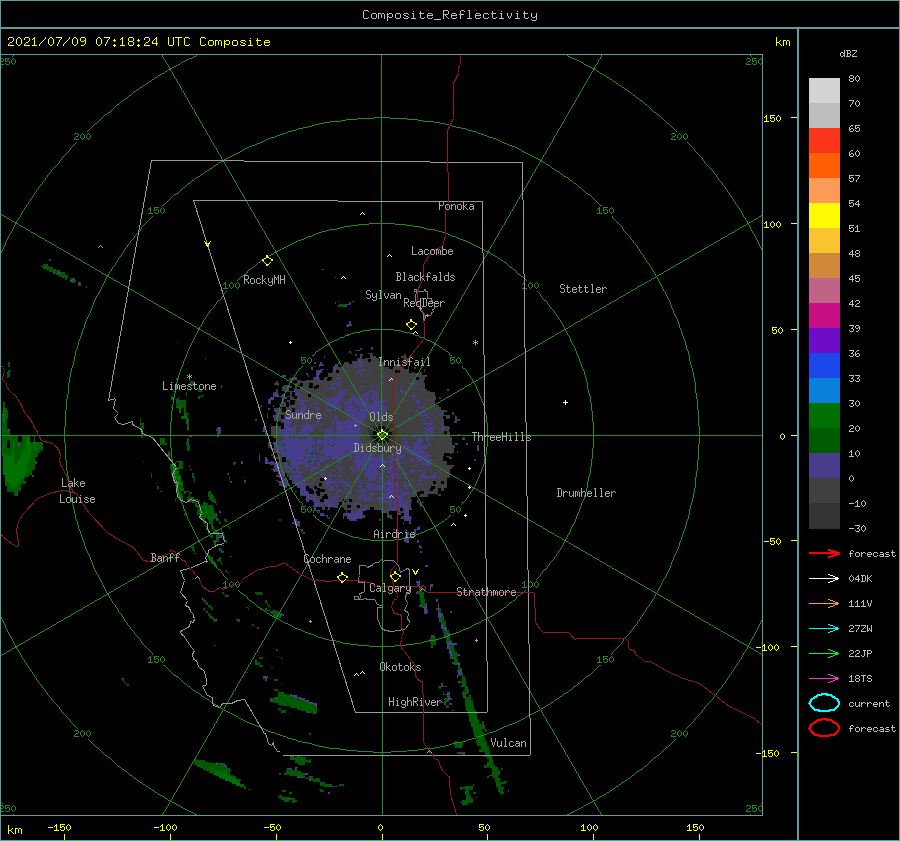Click the dBZ heading above the color scale
Screen dimensions: 900x841
coord(848,53)
